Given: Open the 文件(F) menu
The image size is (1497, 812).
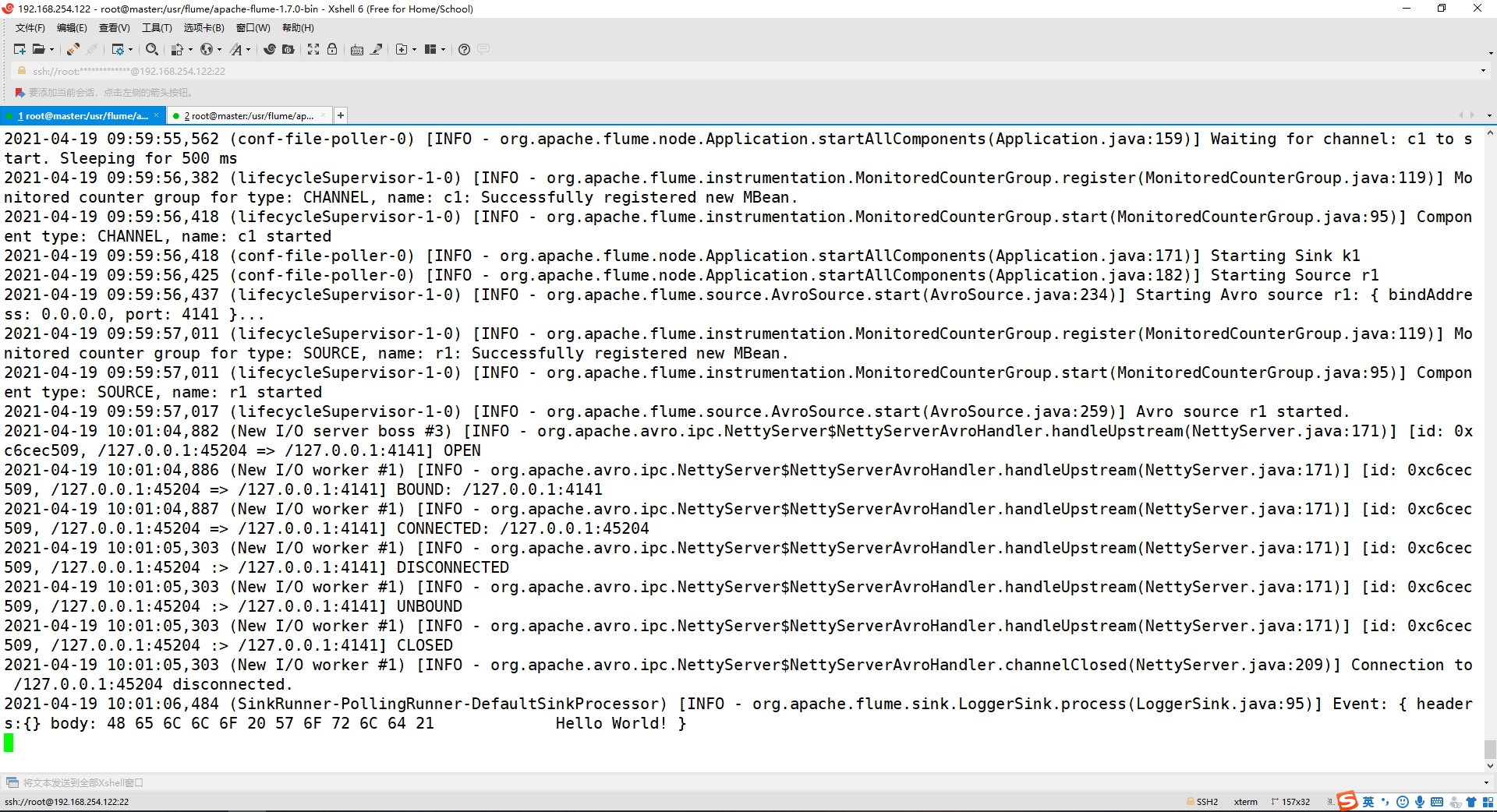Looking at the screenshot, I should pyautogui.click(x=30, y=28).
